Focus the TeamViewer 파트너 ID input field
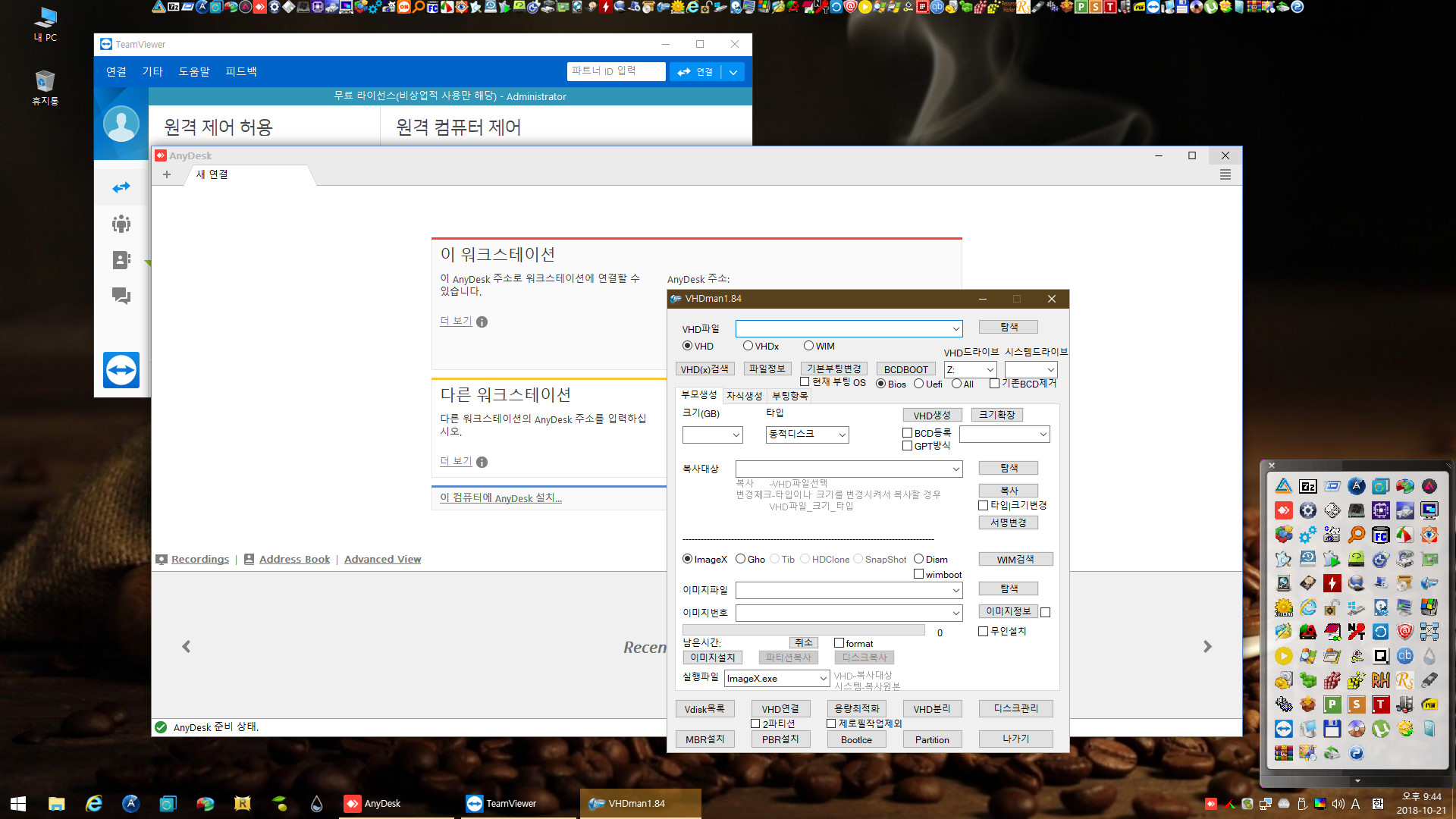1456x819 pixels. 616,71
